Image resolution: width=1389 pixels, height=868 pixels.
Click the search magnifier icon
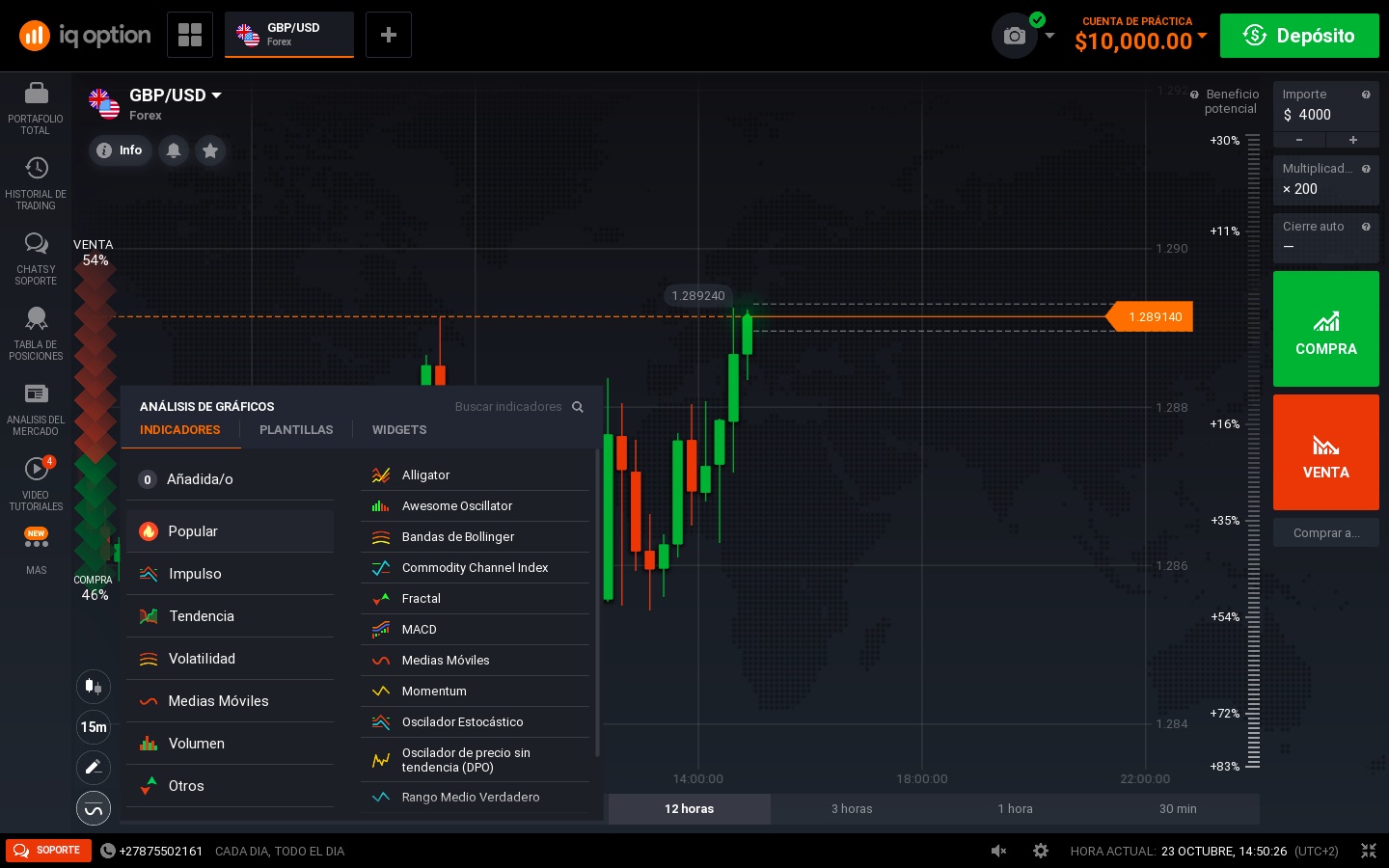(578, 407)
